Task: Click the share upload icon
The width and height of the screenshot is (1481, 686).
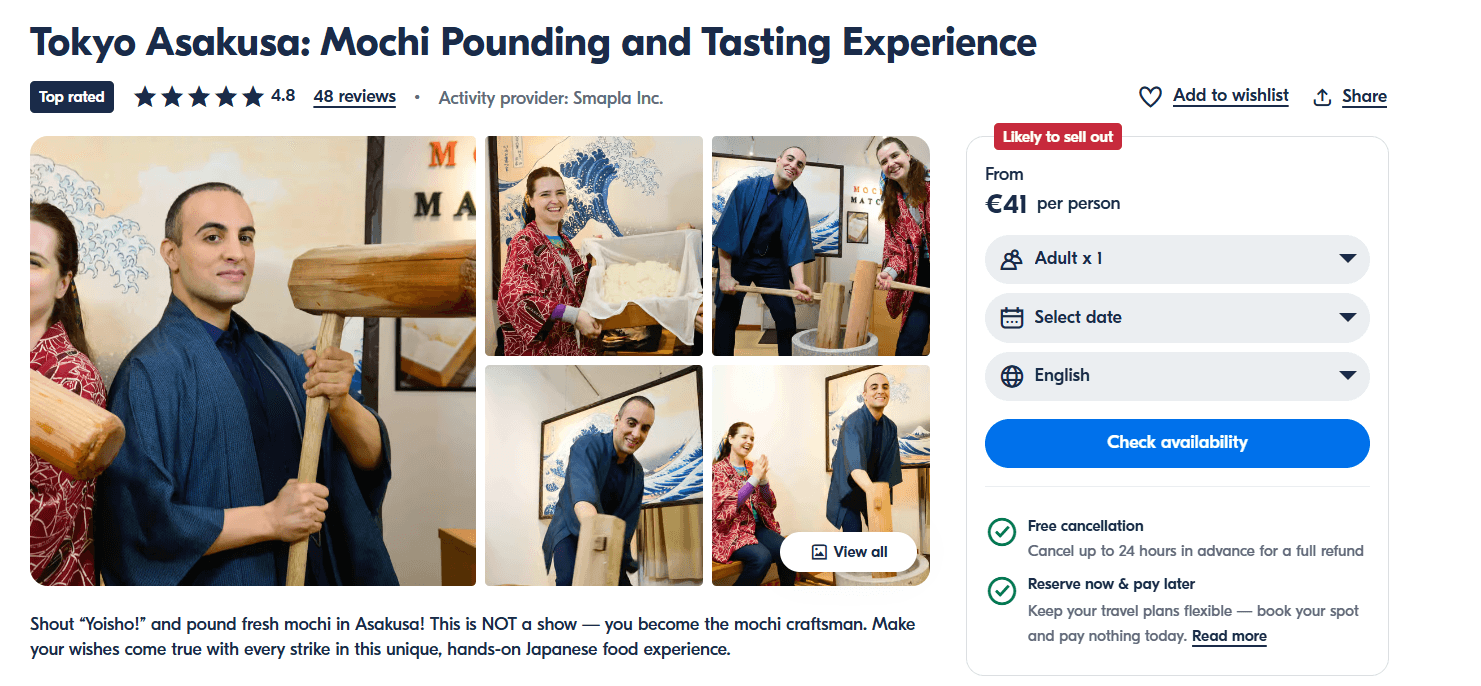Action: pyautogui.click(x=1322, y=97)
